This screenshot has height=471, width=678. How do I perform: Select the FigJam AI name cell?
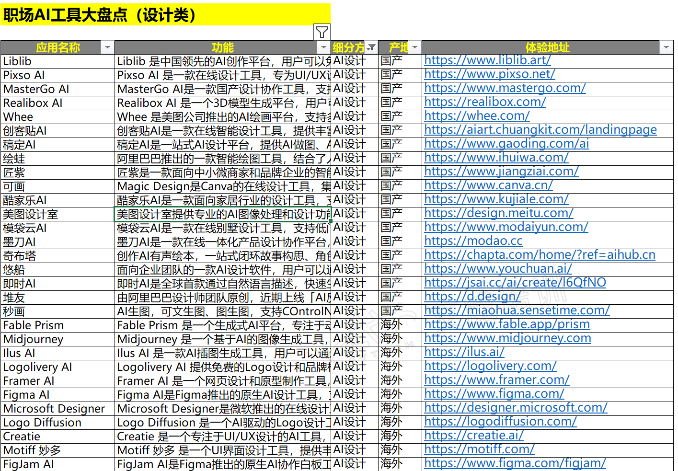point(58,464)
